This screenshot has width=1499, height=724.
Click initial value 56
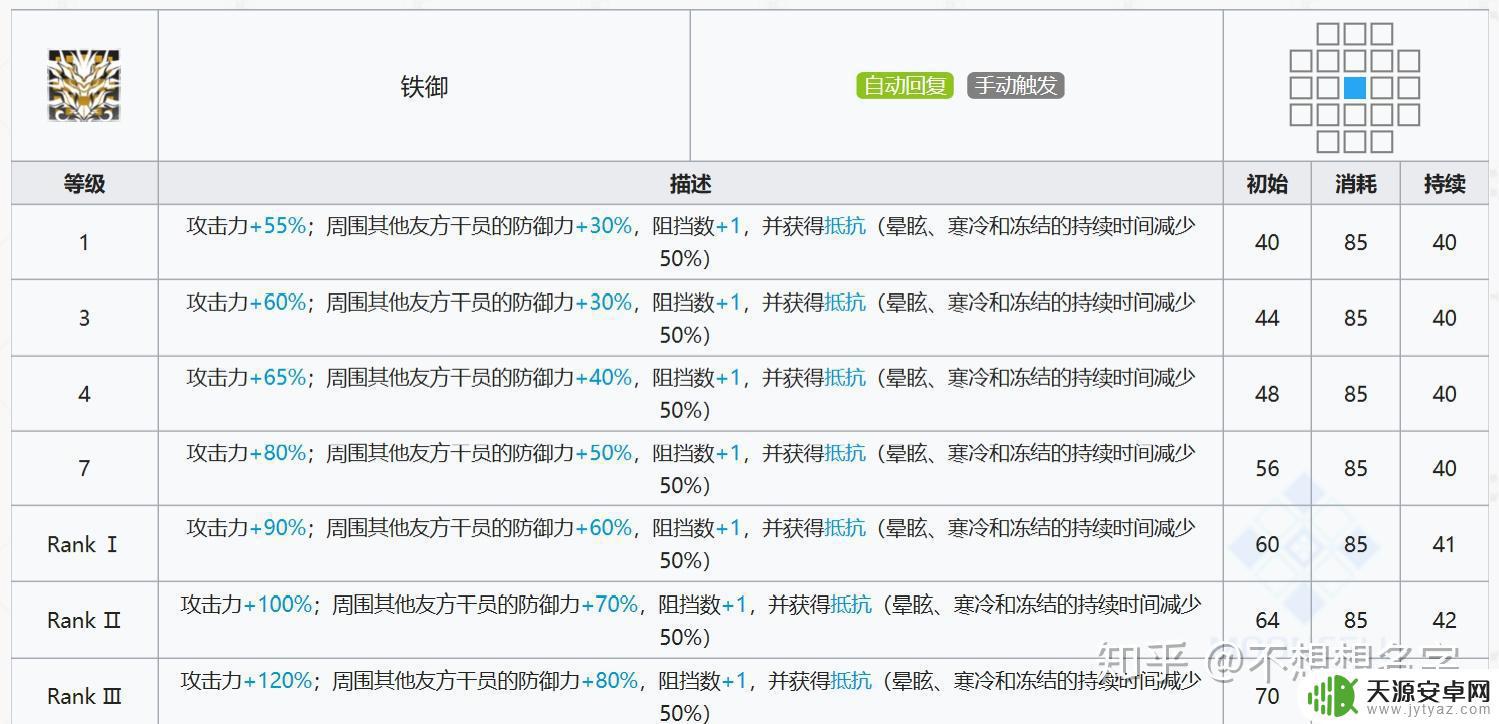click(1267, 468)
